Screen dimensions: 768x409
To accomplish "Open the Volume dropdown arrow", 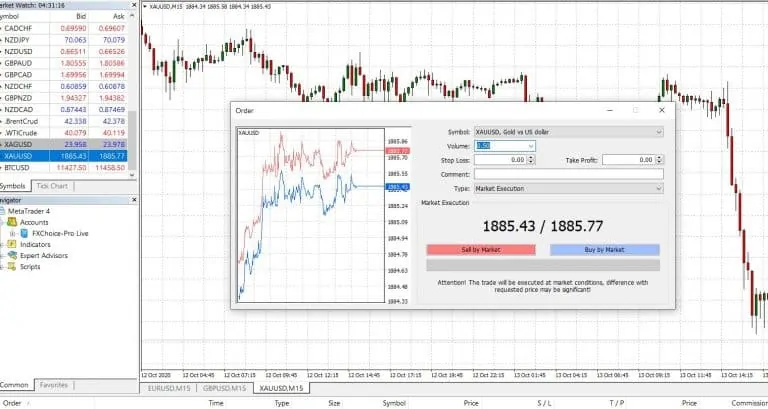I will coord(531,146).
